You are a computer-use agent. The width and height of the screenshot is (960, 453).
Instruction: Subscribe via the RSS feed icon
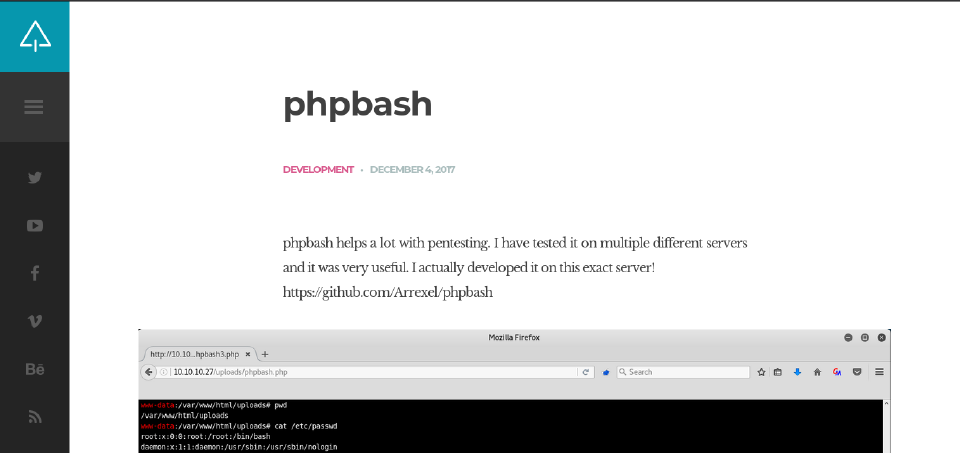35,417
